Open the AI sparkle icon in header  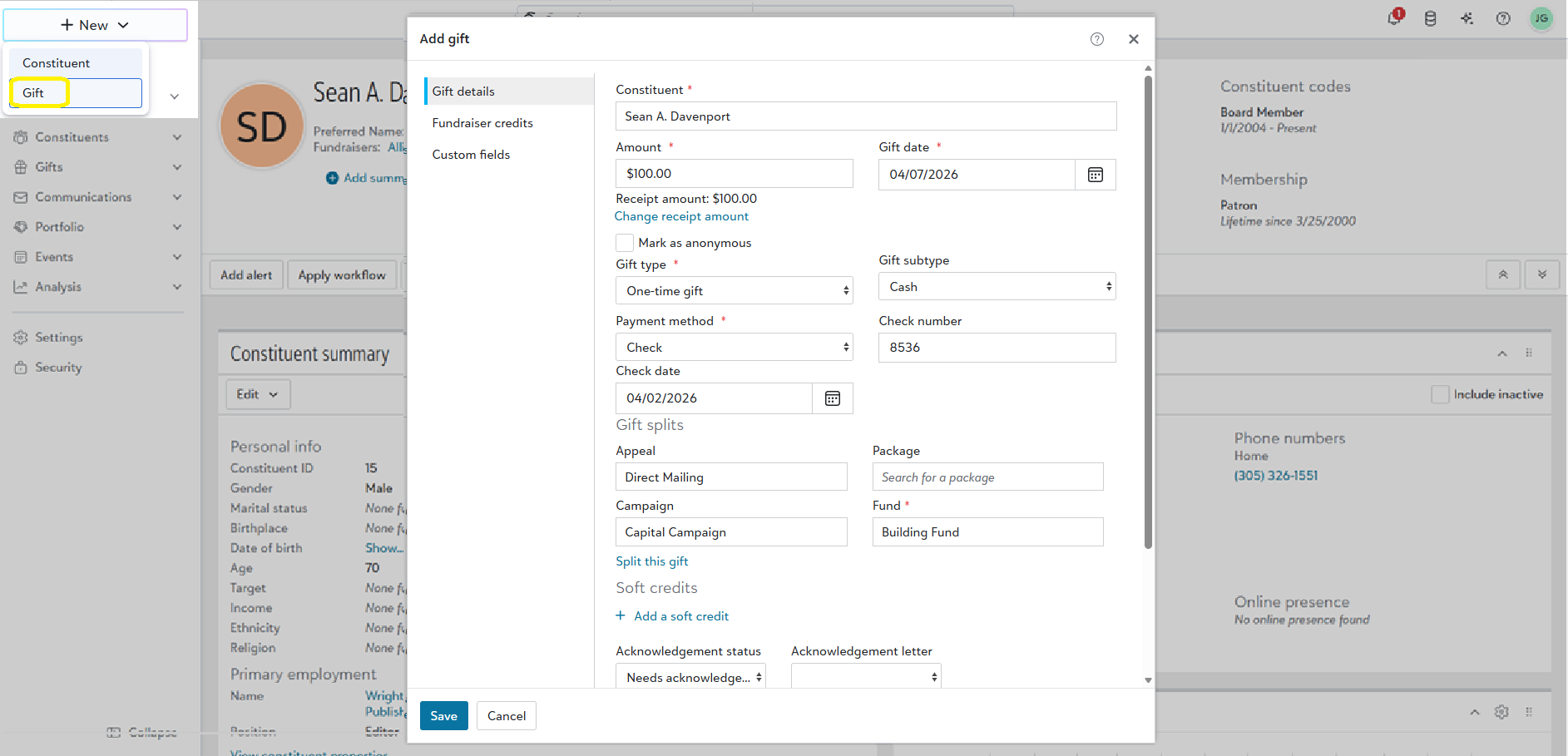1467,18
